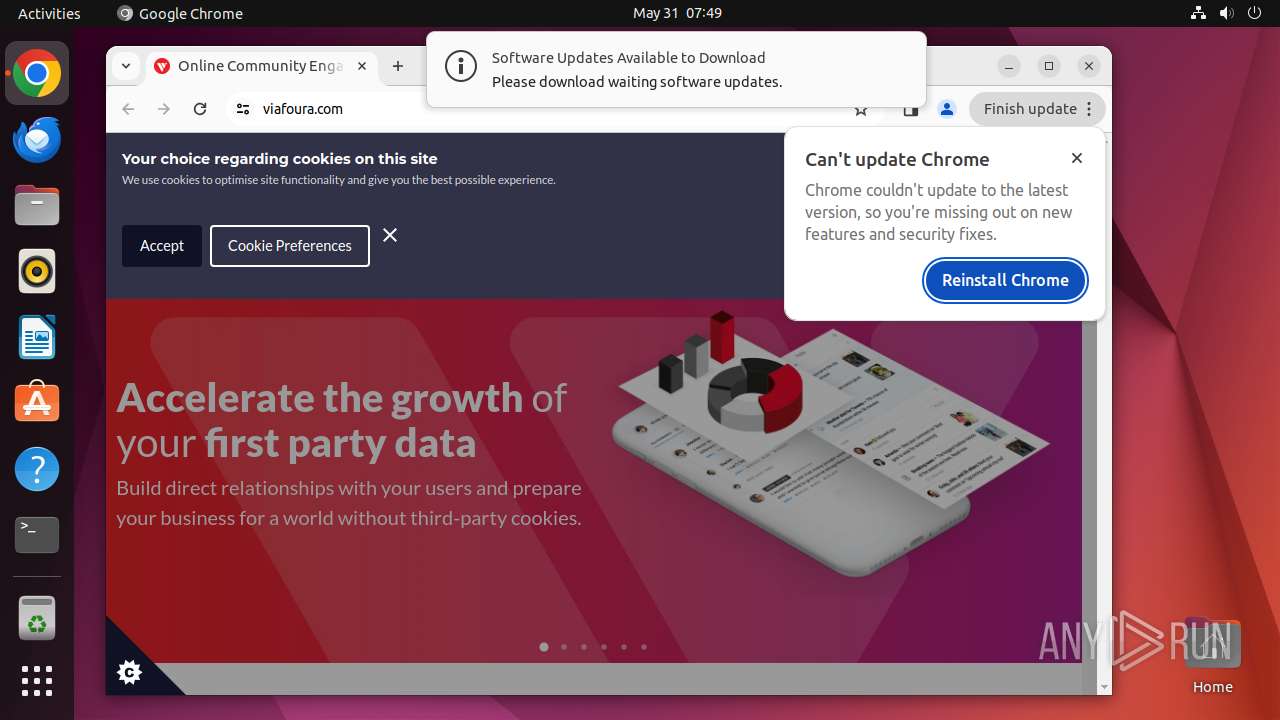Screen dimensions: 1280x720
Task: Accept cookies on this site
Action: [162, 246]
